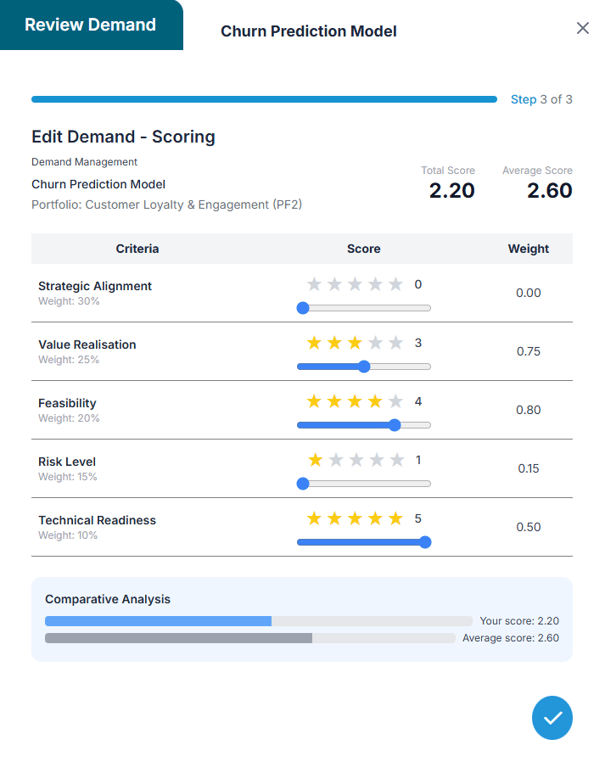Select fourth star for Technical Readiness
Screen dimensions: 605x773
tap(376, 518)
